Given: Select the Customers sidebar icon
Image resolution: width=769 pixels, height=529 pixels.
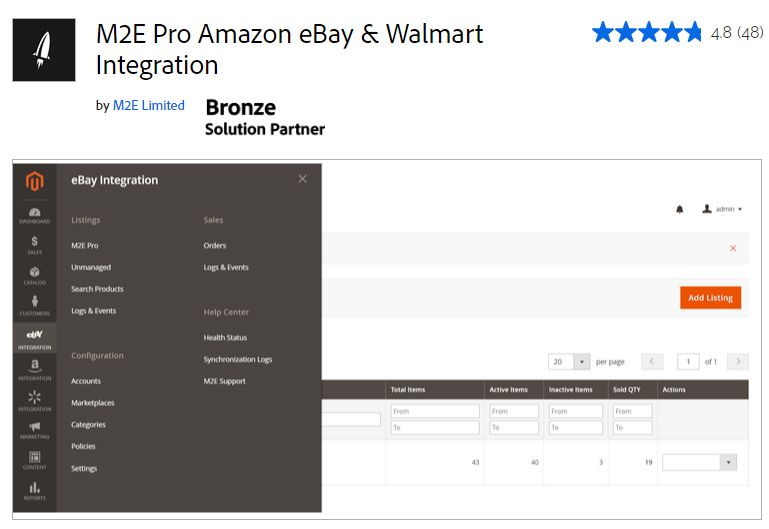Looking at the screenshot, I should (35, 305).
